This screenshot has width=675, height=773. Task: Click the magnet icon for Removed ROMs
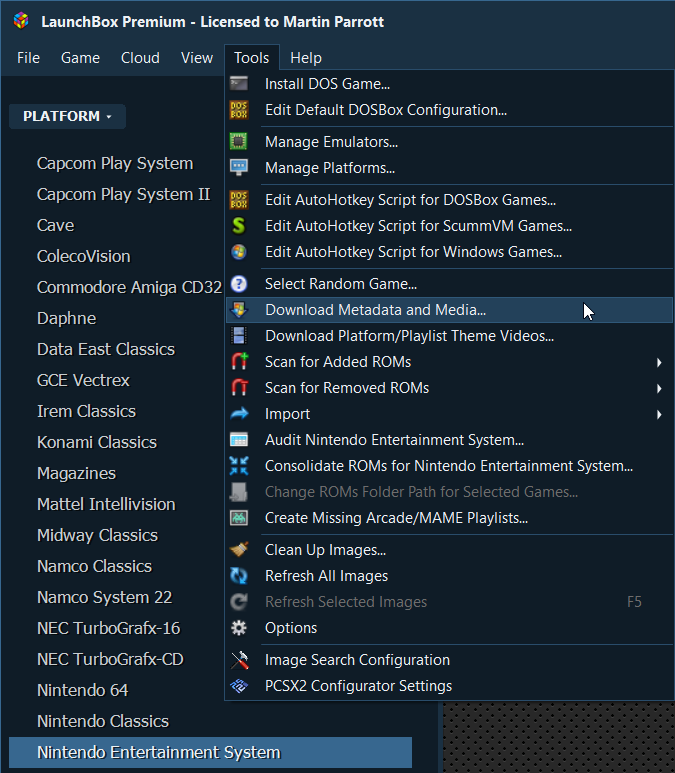(x=240, y=388)
